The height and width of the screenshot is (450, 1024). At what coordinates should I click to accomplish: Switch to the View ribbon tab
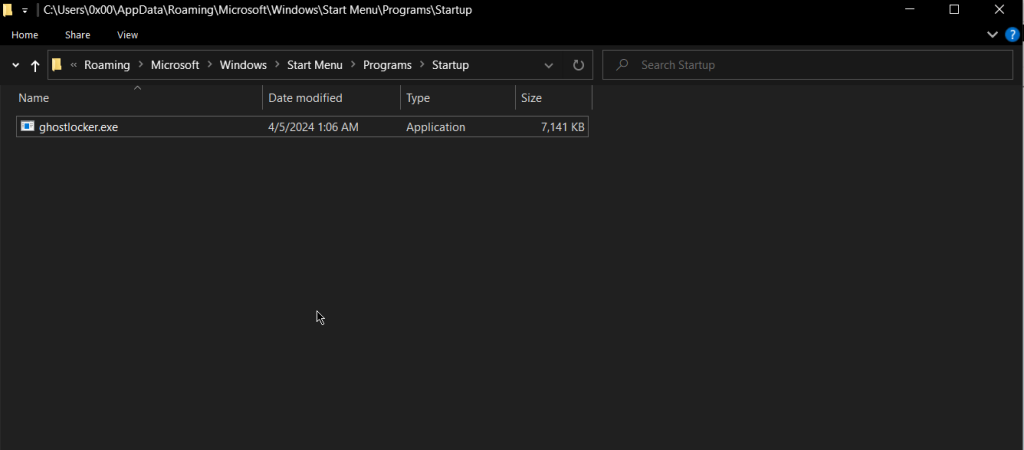click(127, 35)
